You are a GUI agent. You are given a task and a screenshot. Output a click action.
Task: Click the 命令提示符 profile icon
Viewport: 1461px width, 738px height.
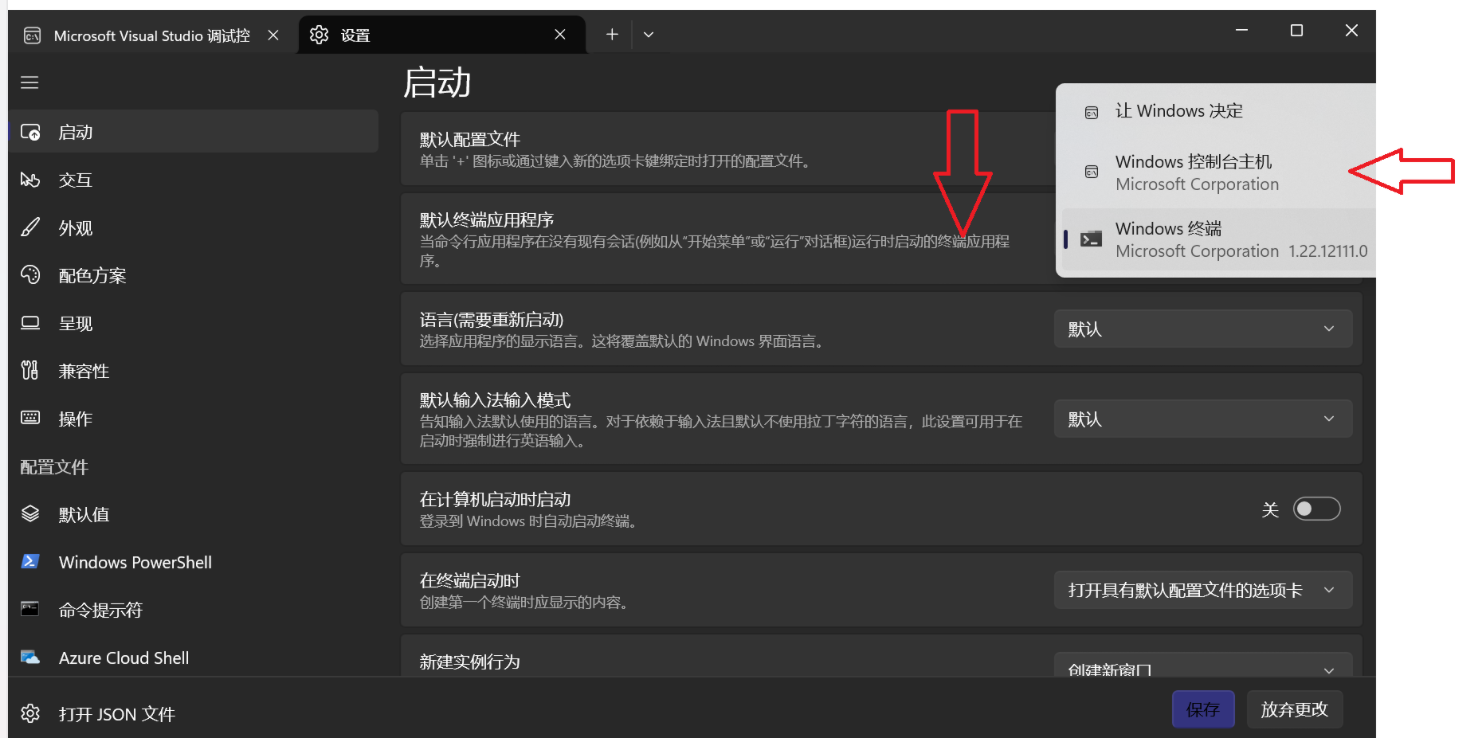[x=30, y=609]
